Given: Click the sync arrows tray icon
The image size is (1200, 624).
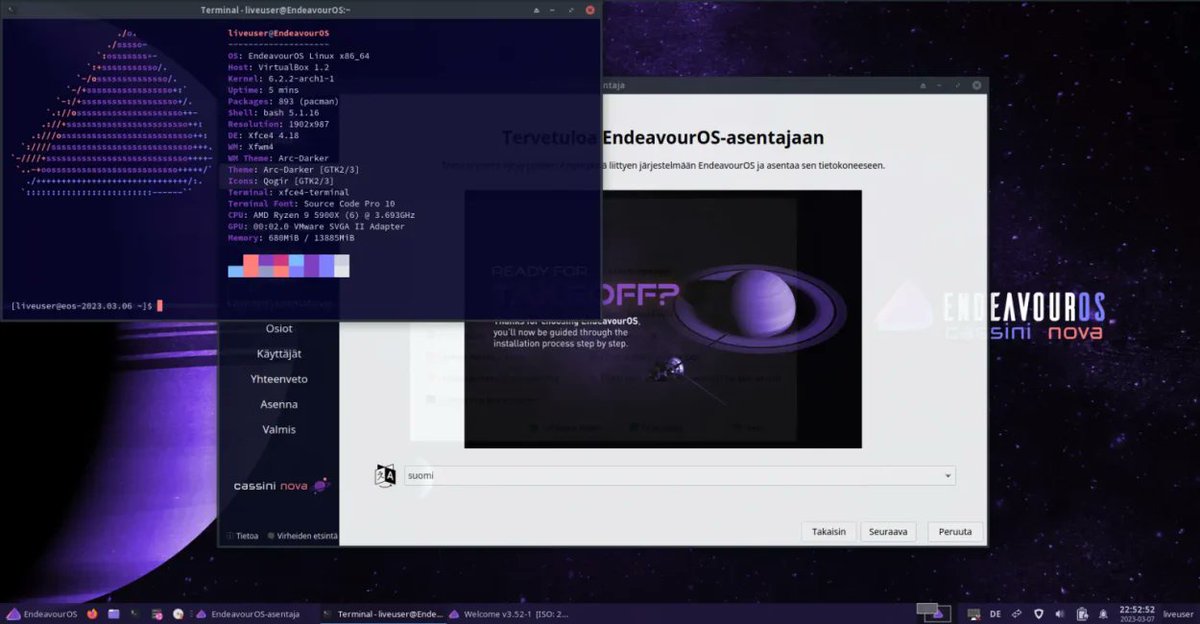Looking at the screenshot, I should coord(1016,614).
